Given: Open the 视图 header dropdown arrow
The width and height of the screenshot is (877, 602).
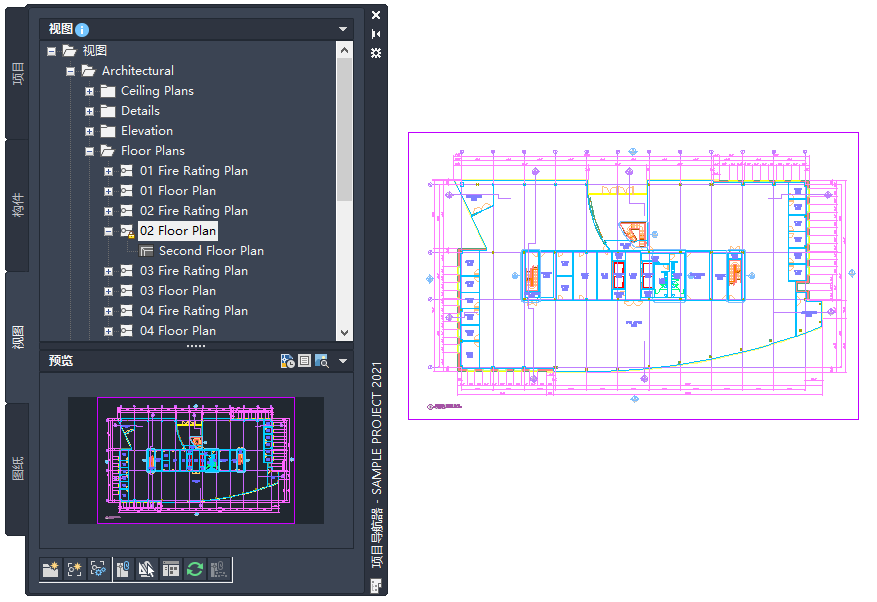Looking at the screenshot, I should pyautogui.click(x=343, y=29).
